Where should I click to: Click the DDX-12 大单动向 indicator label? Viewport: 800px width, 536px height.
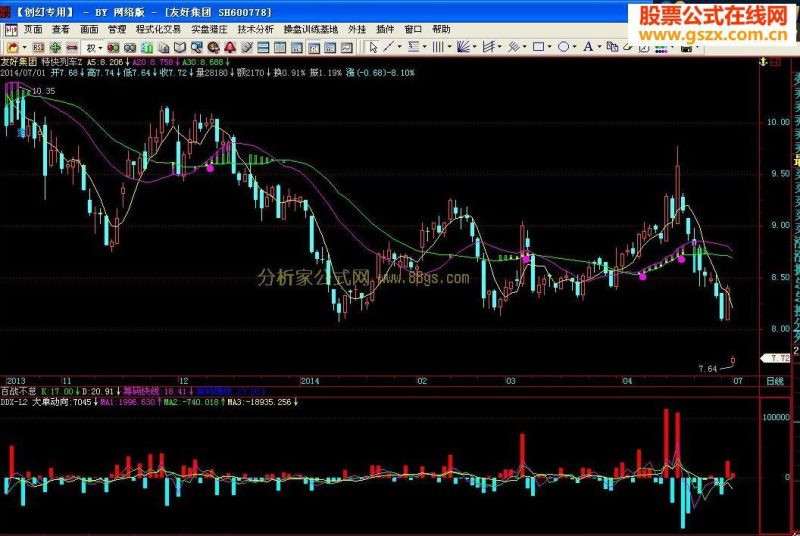pyautogui.click(x=35, y=402)
